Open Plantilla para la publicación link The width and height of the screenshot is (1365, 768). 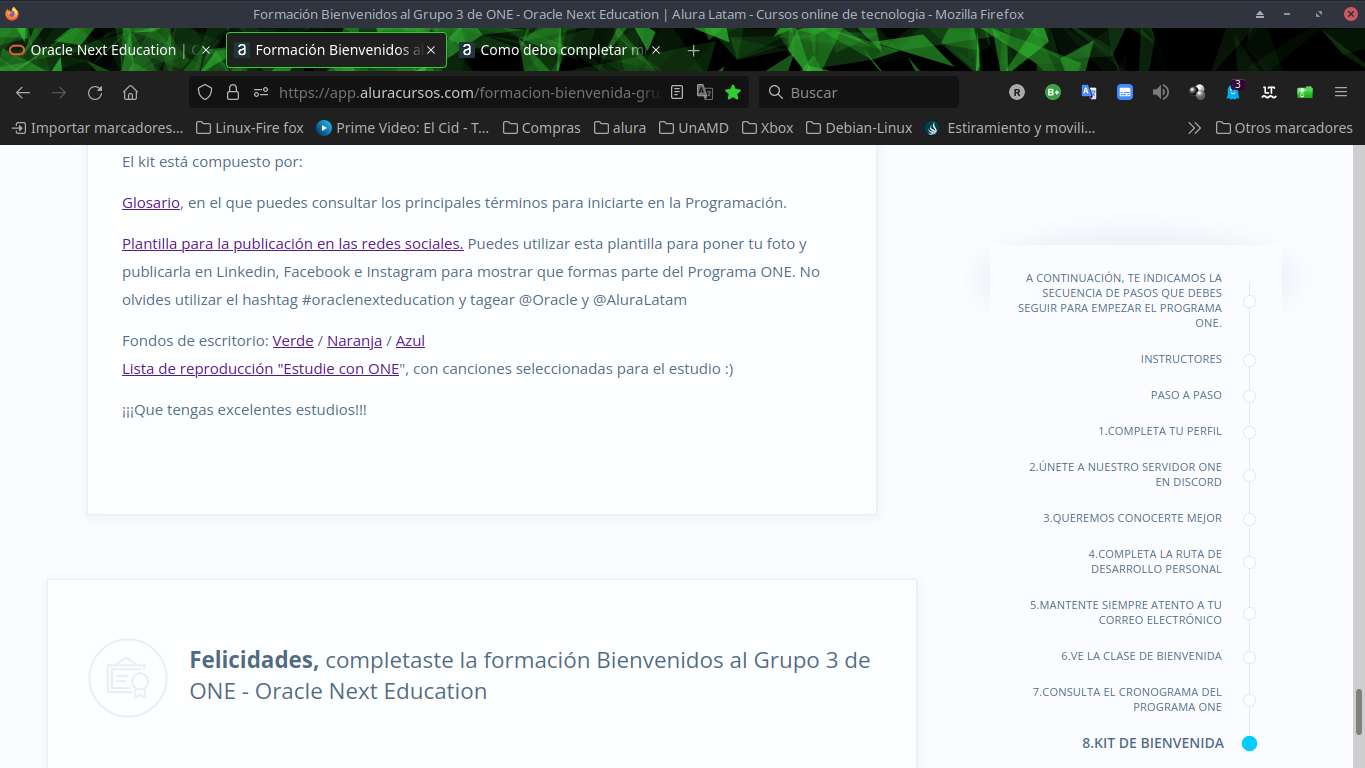coord(292,244)
